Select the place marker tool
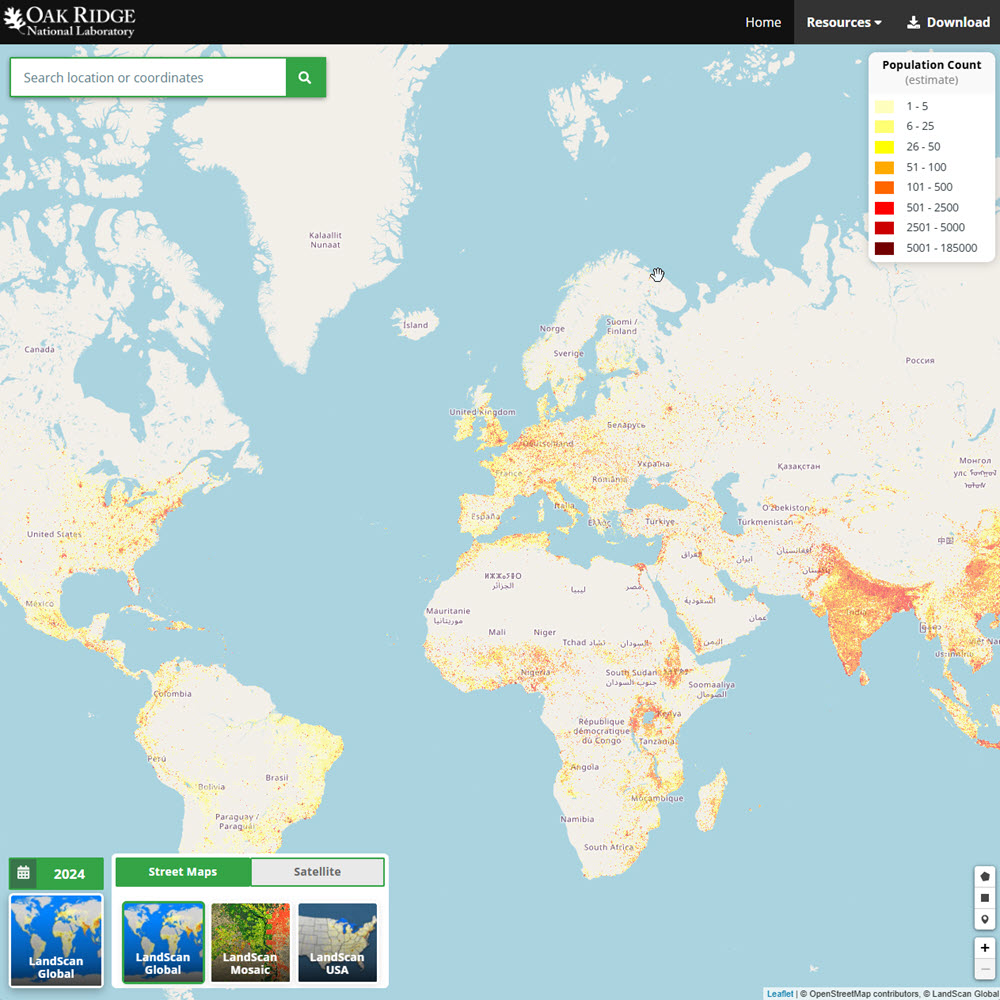1000x1000 pixels. point(985,919)
